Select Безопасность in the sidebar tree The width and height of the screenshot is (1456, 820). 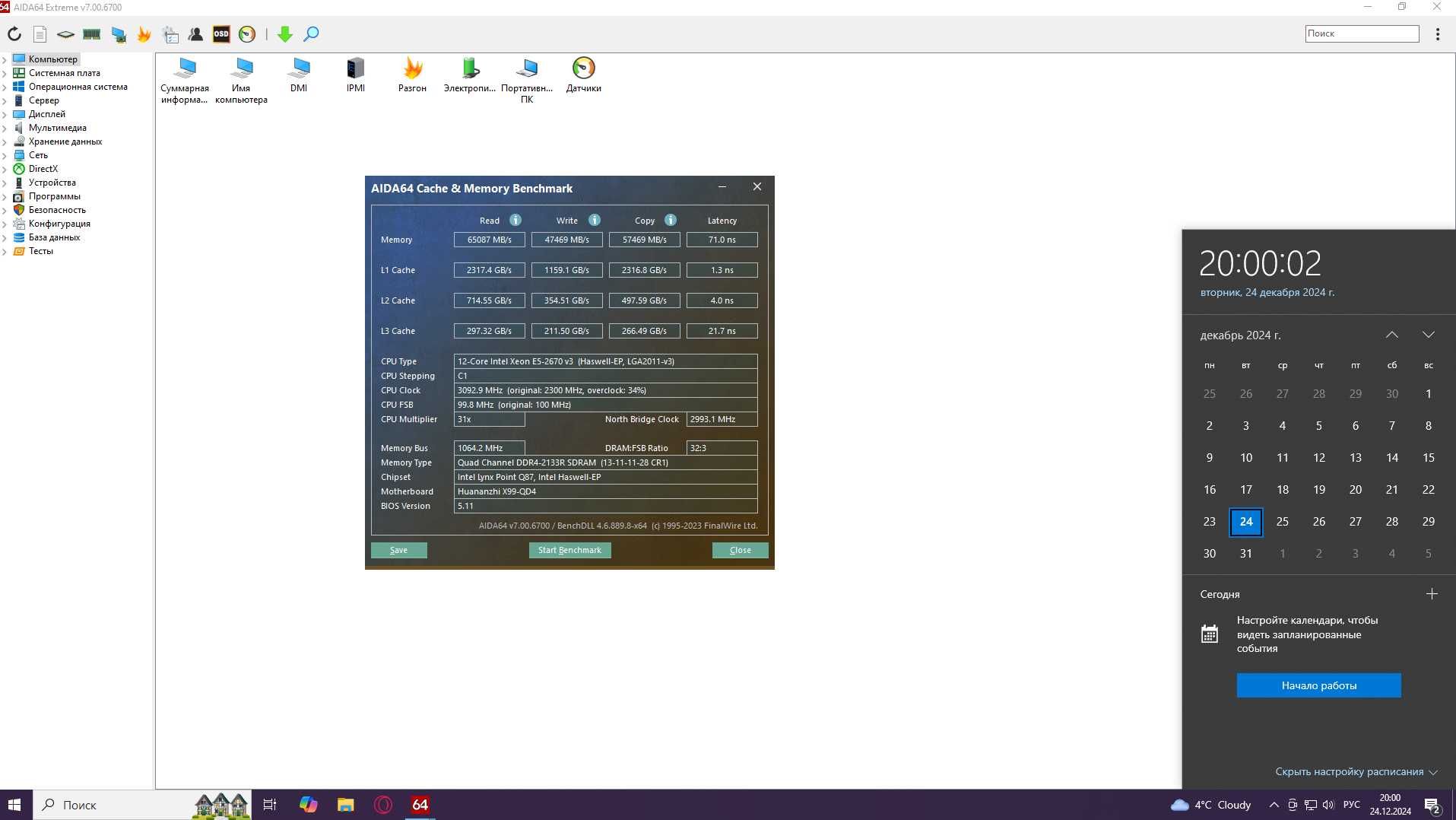point(57,210)
